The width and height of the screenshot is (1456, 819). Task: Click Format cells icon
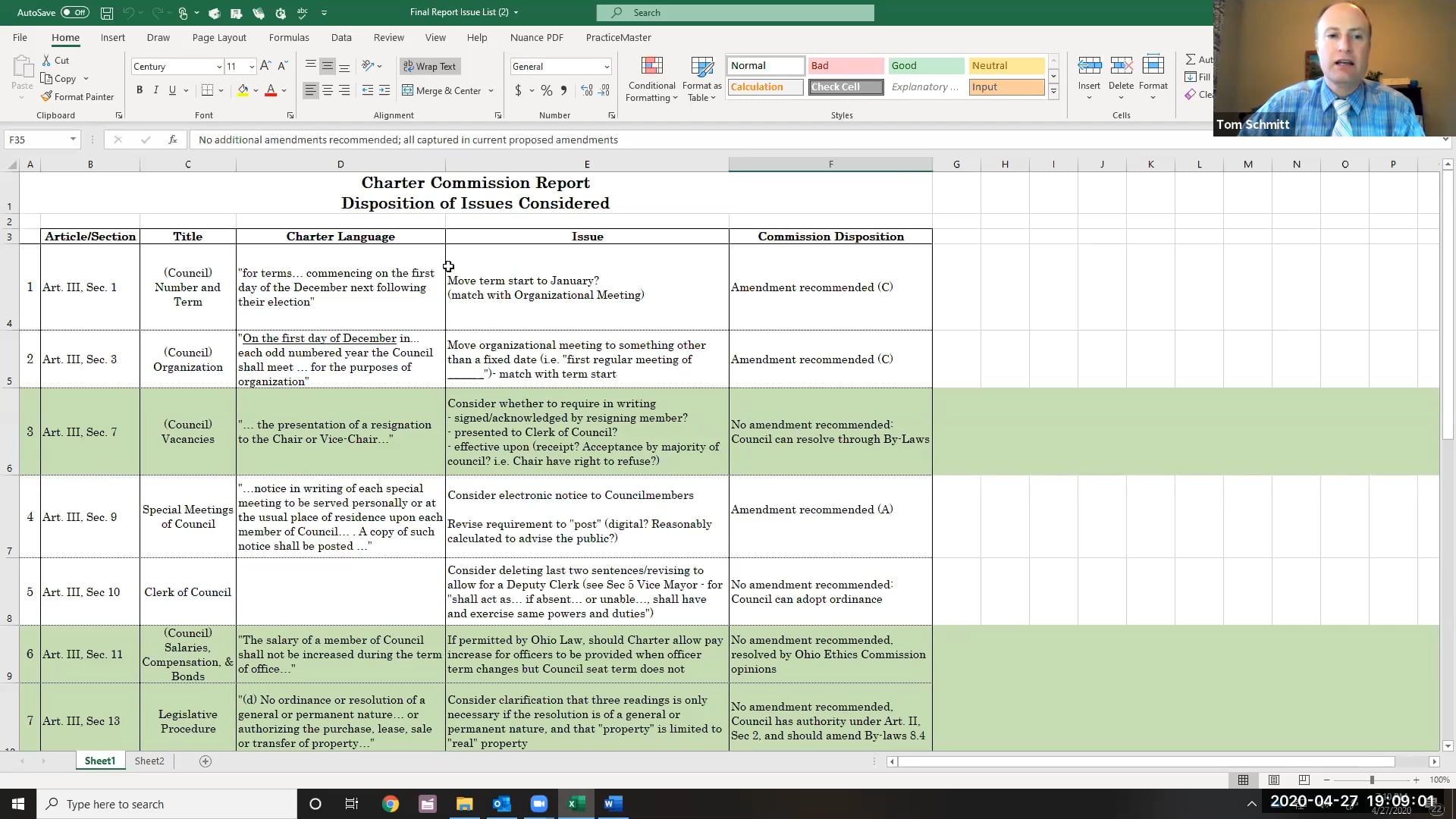pyautogui.click(x=1153, y=65)
